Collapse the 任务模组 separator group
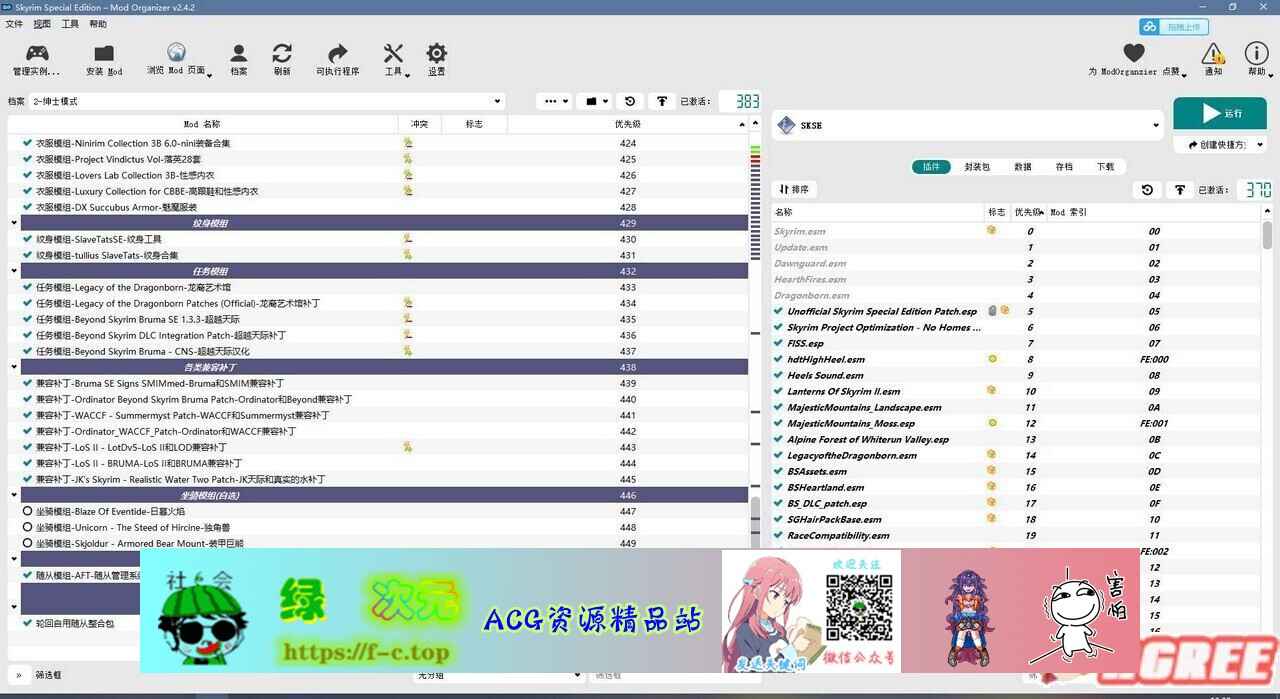Viewport: 1280px width, 699px height. pos(14,271)
